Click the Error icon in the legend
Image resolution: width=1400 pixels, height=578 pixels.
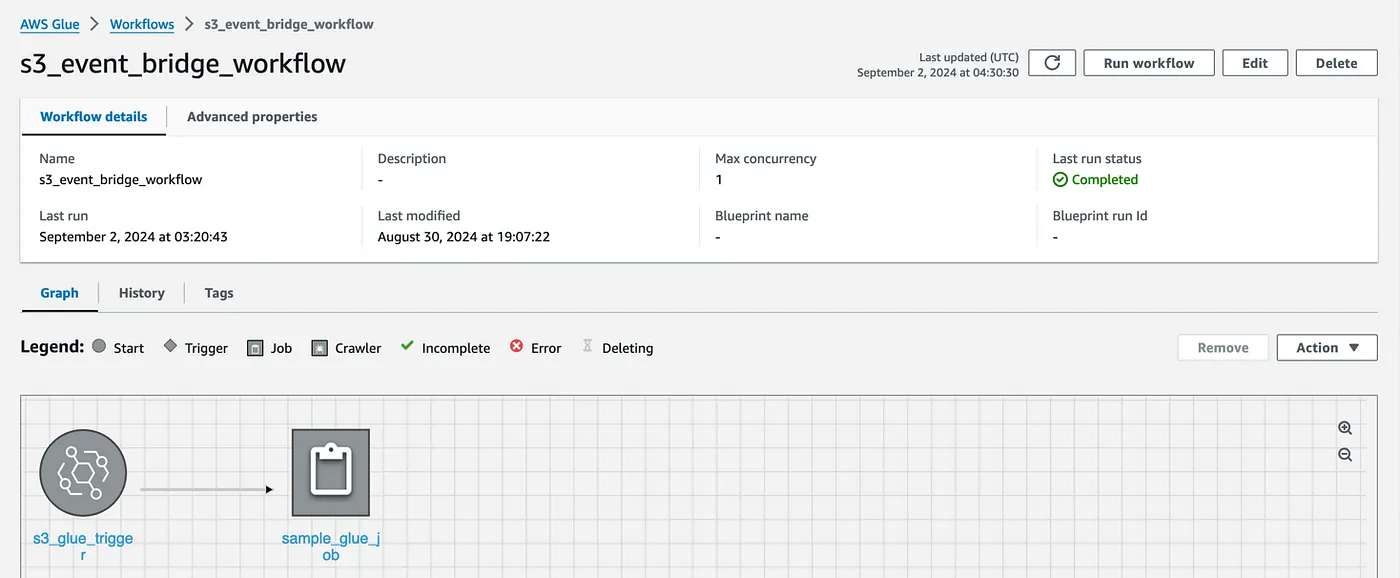515,347
